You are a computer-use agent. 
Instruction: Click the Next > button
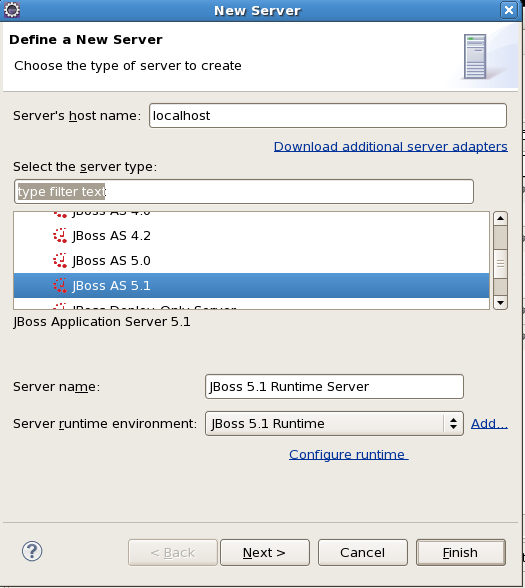click(x=265, y=552)
